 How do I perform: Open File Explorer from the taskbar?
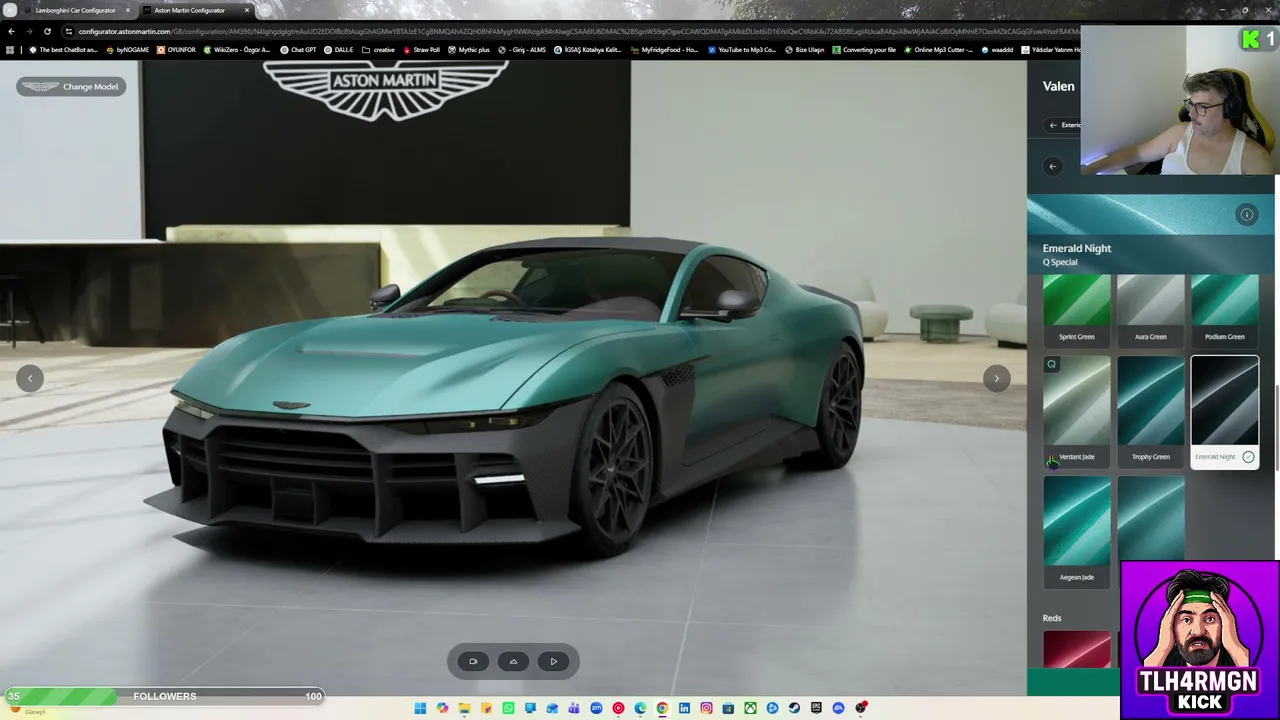pos(464,708)
